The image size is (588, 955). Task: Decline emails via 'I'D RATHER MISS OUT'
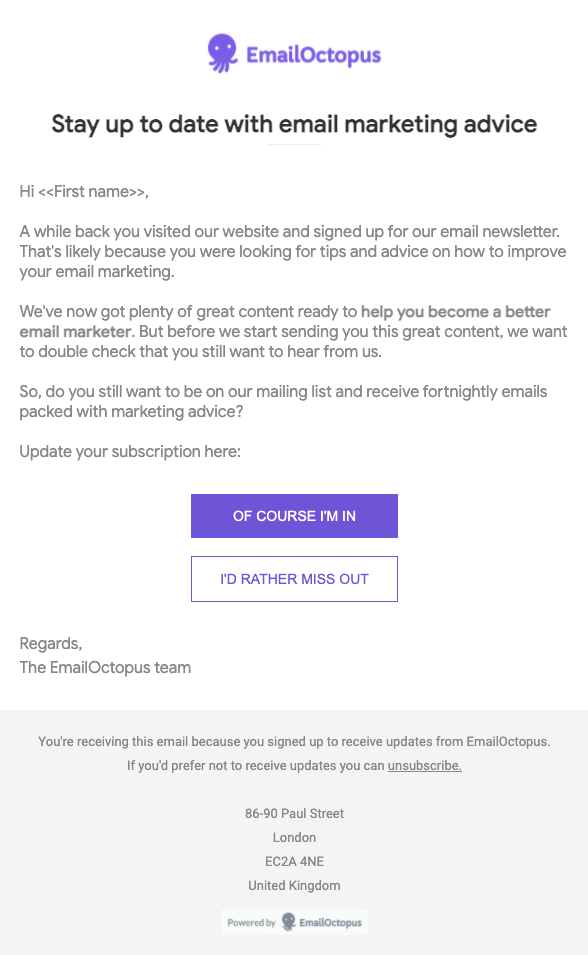tap(294, 578)
